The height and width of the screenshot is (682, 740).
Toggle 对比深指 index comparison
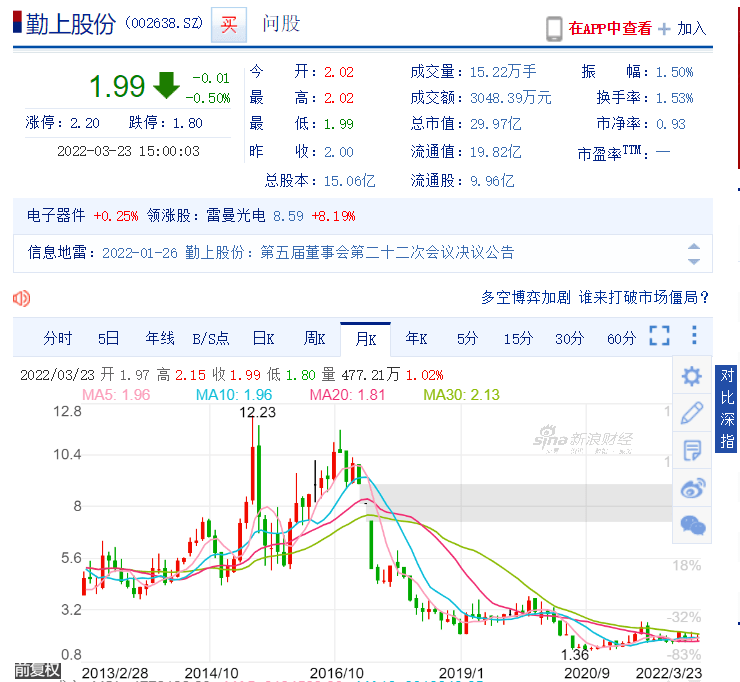click(x=726, y=409)
